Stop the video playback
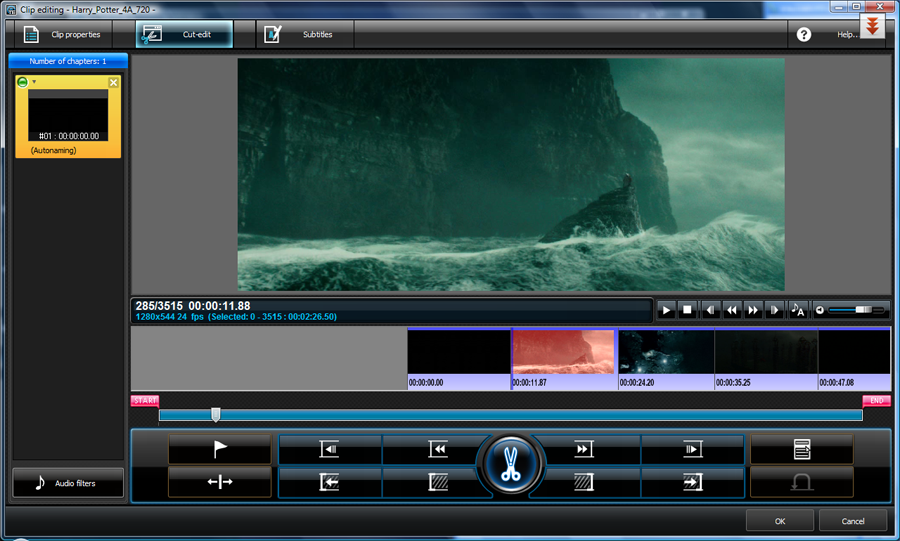900x541 pixels. (x=687, y=310)
